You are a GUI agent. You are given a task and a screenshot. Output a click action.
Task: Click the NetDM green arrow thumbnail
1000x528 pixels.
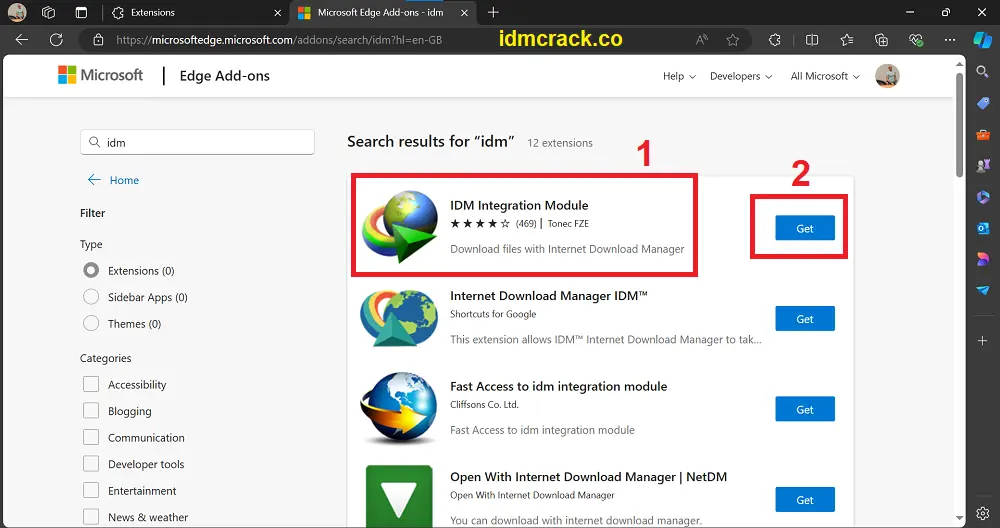tap(399, 496)
